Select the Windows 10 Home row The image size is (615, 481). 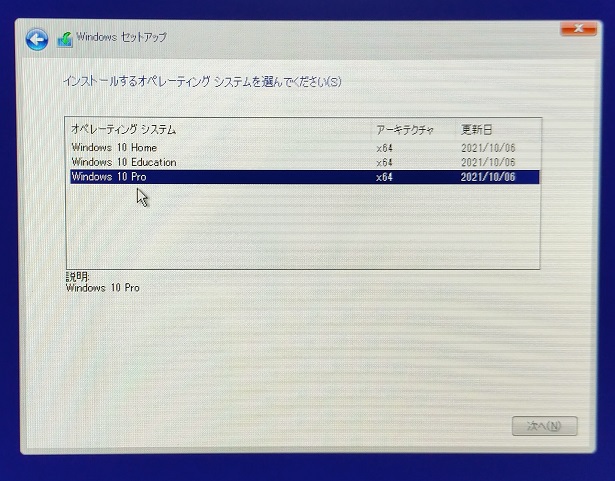[305, 148]
